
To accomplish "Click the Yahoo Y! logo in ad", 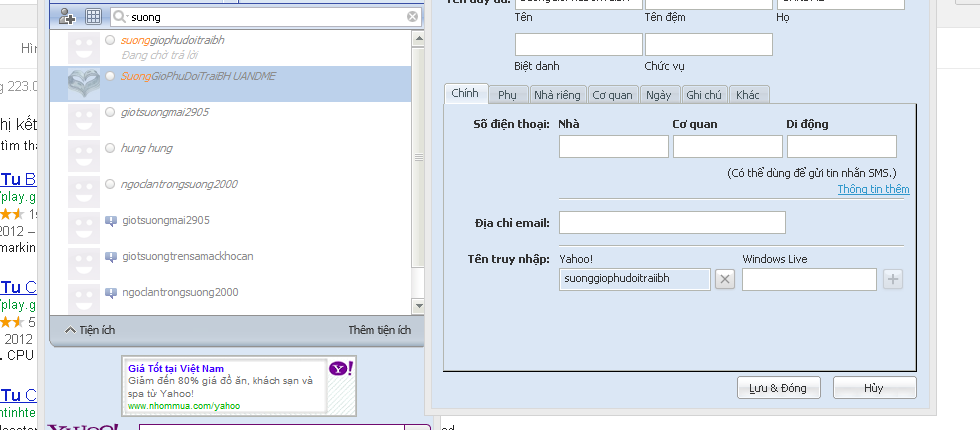I will point(341,369).
